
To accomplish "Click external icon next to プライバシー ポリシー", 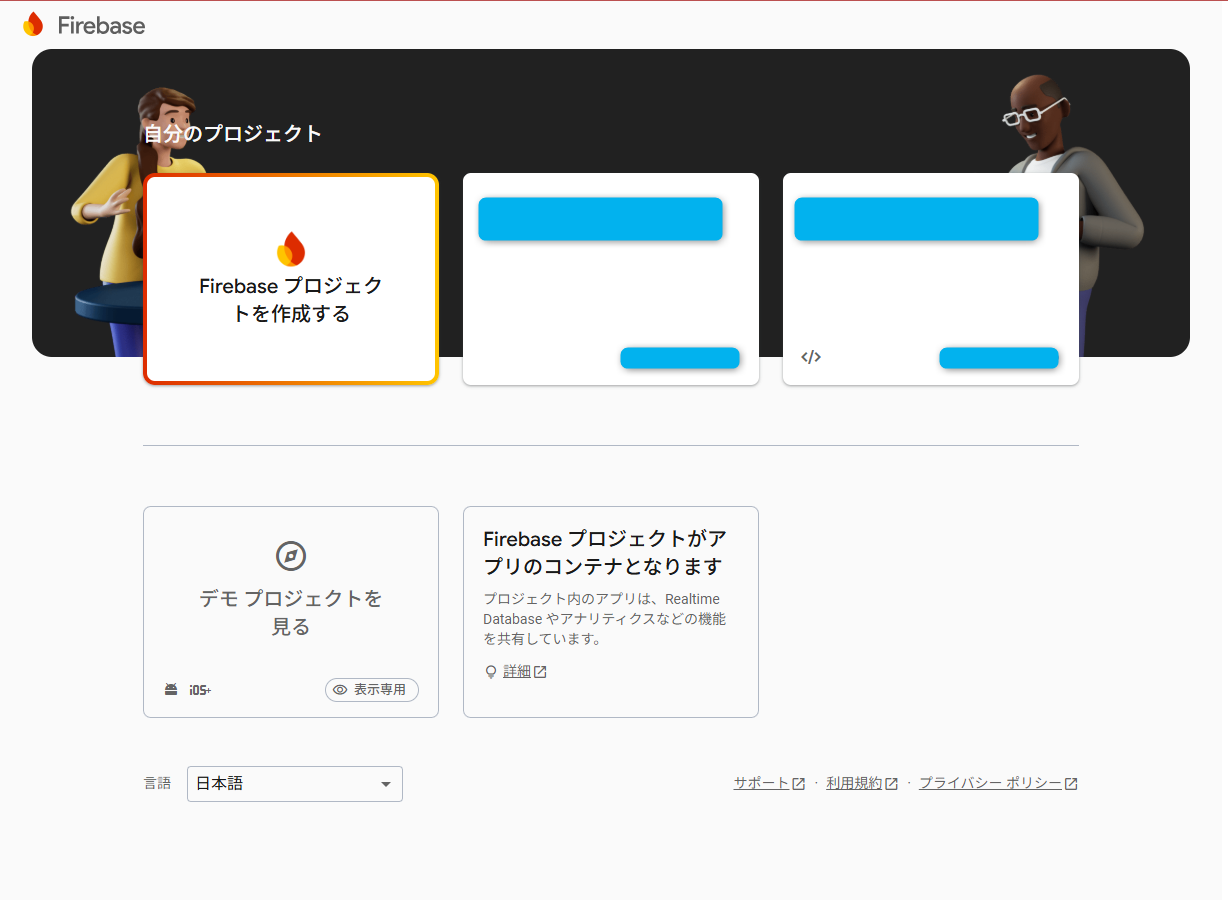I will (x=1071, y=784).
